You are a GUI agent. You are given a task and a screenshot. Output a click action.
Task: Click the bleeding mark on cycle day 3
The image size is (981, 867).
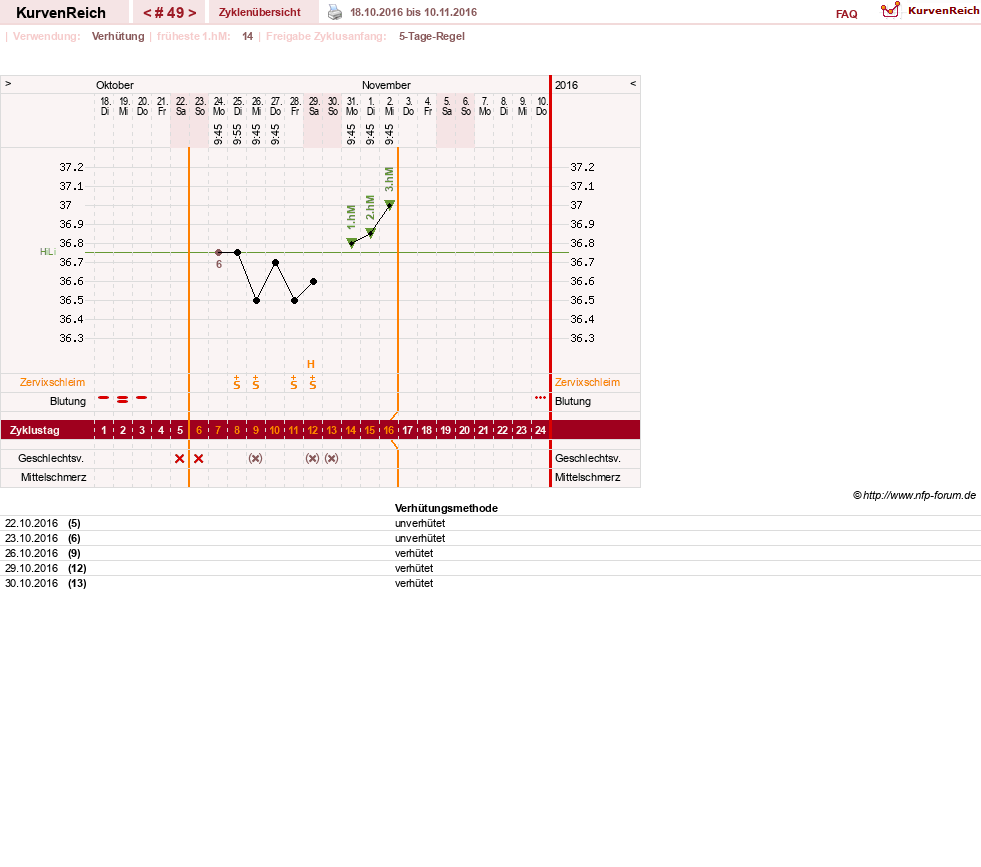pos(142,398)
